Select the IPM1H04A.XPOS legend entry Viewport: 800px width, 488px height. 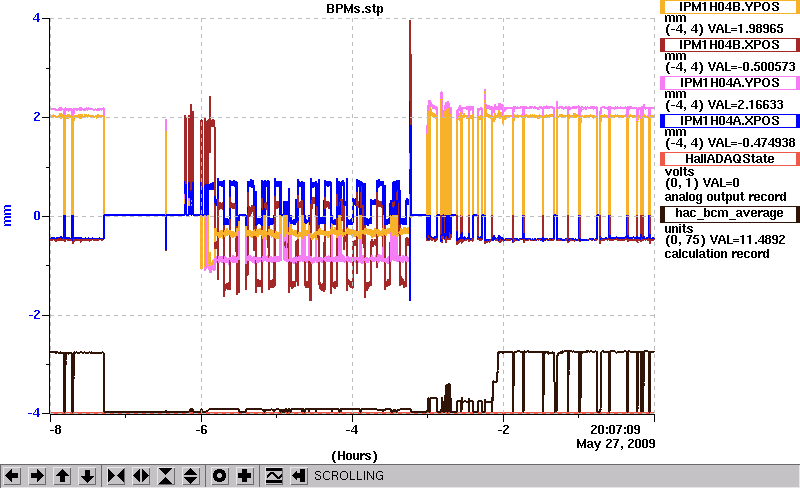pyautogui.click(x=730, y=121)
